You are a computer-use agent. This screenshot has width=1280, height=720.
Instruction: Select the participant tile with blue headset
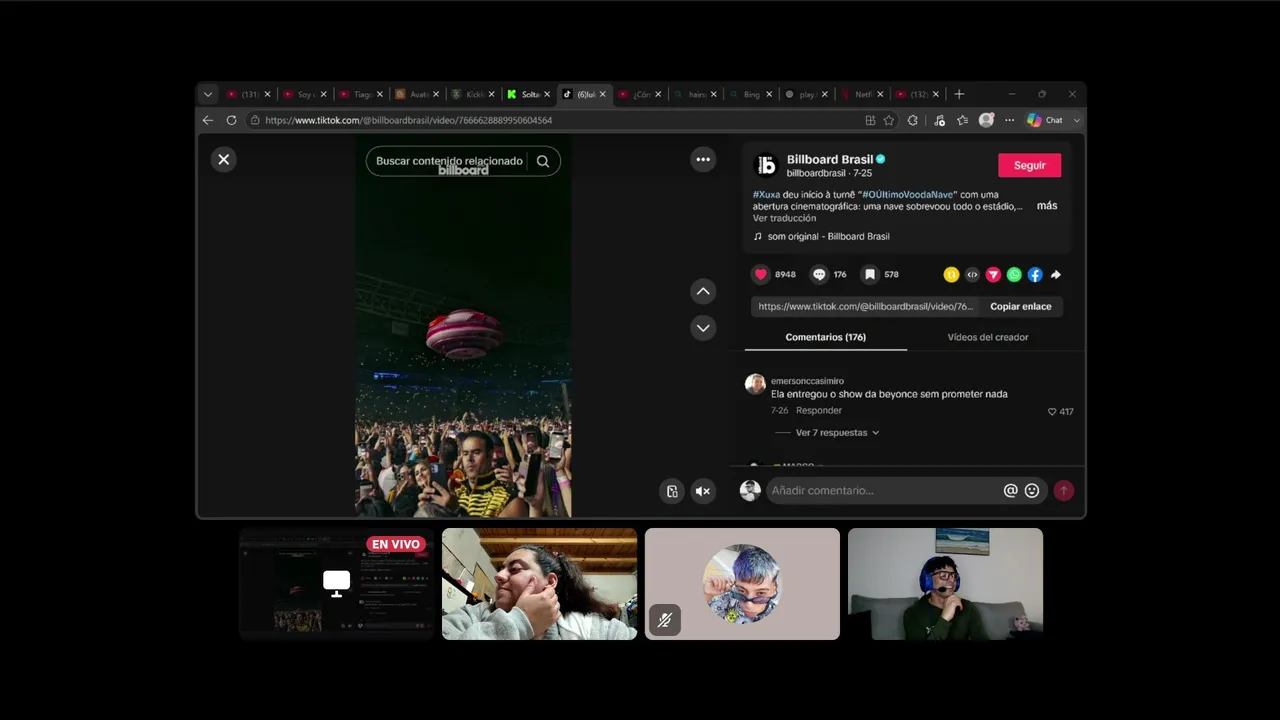click(x=945, y=584)
